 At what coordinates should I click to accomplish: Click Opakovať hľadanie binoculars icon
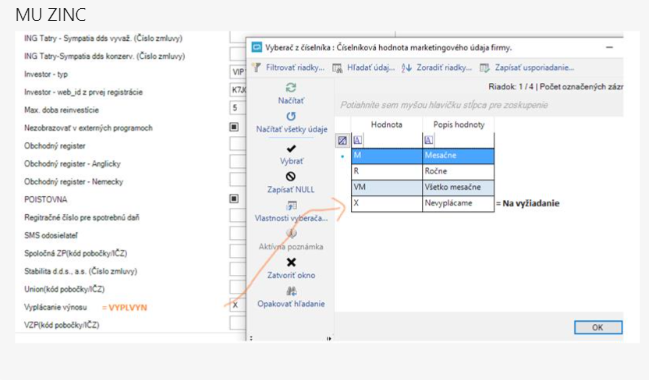[291, 291]
